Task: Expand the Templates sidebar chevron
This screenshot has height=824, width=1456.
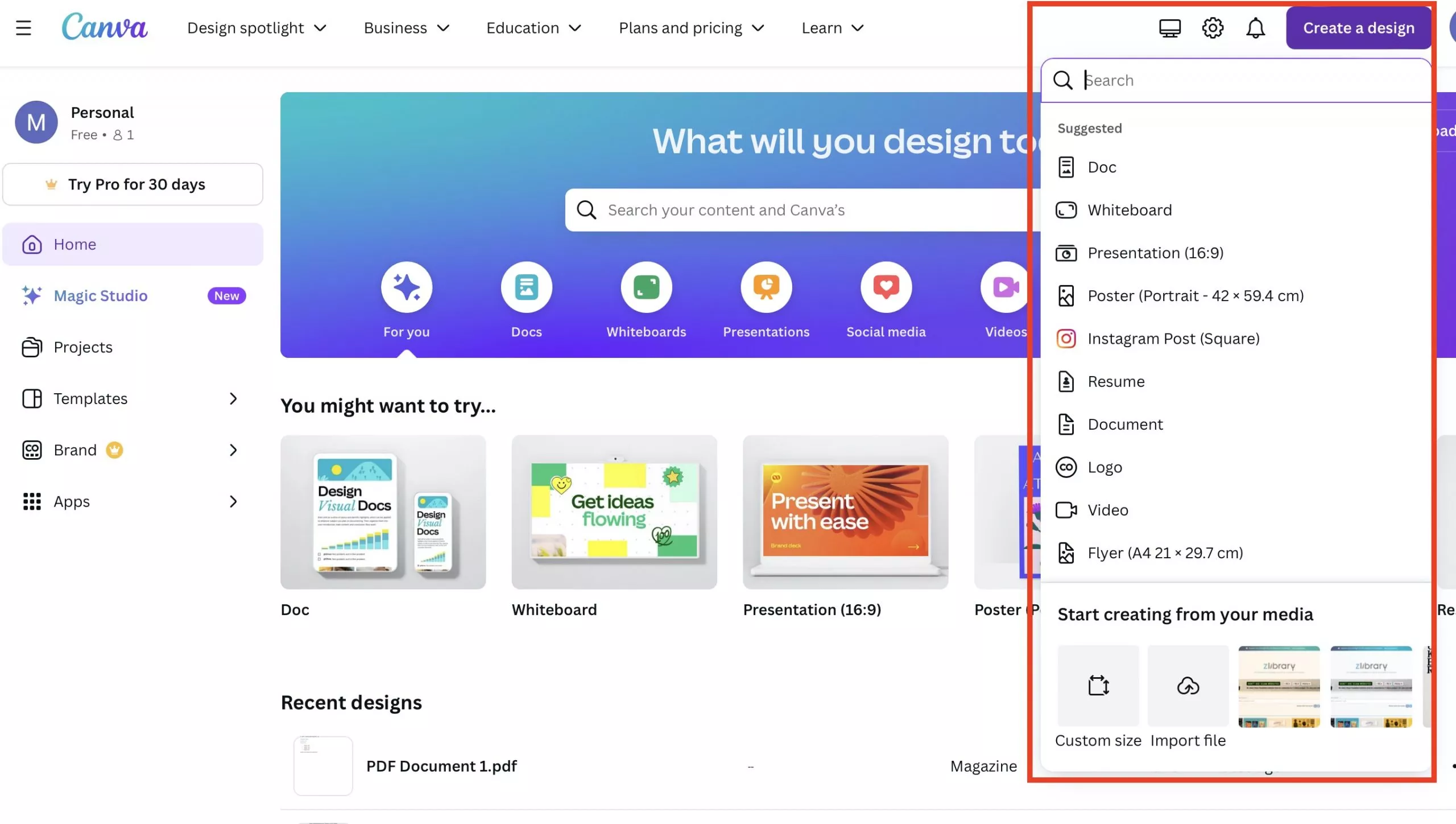Action: point(233,398)
